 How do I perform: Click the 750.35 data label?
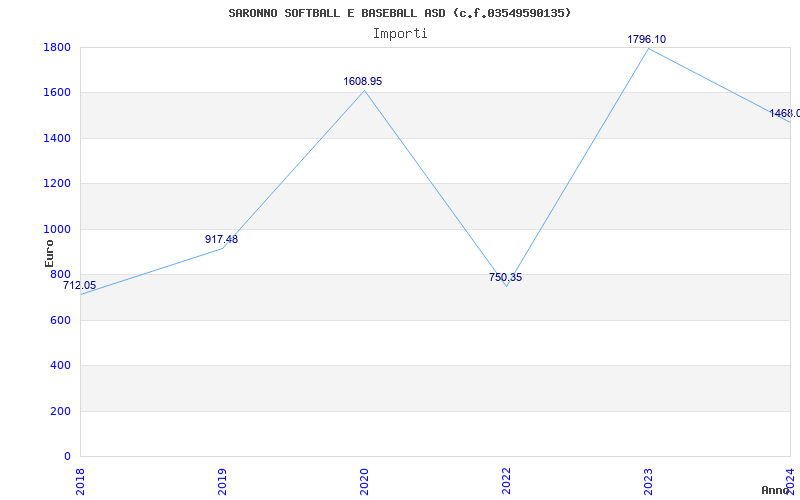(x=505, y=278)
